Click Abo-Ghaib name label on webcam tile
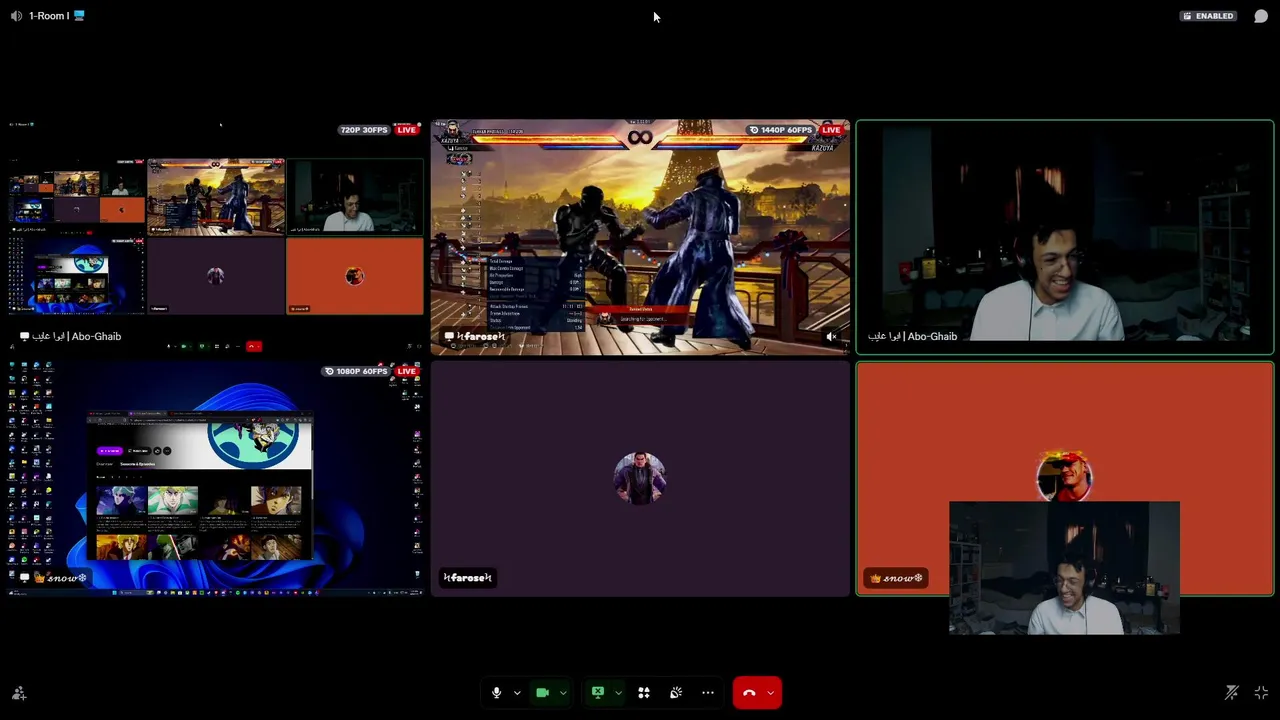 pyautogui.click(x=912, y=337)
